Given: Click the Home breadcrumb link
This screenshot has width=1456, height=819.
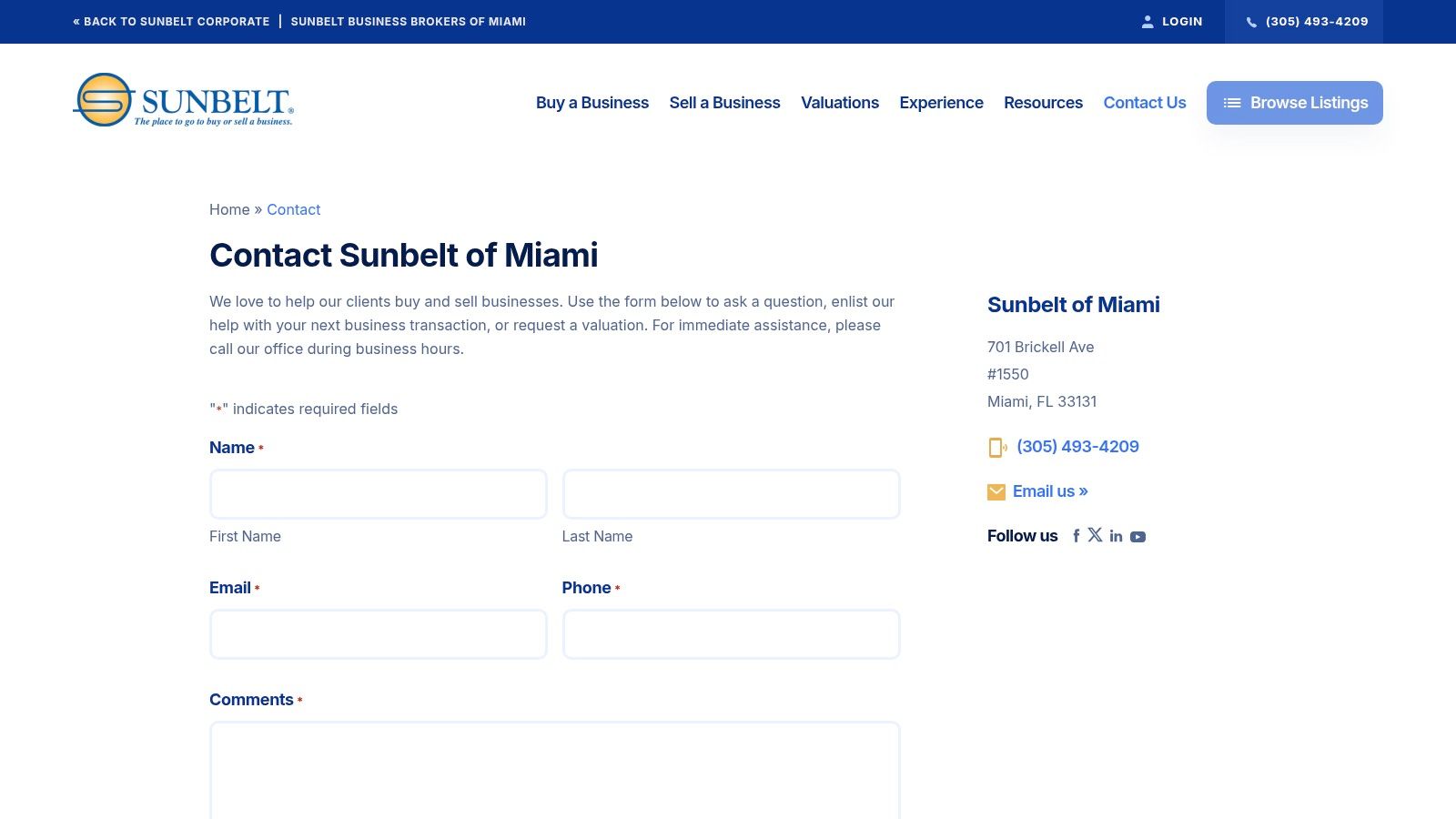Looking at the screenshot, I should click(x=229, y=209).
